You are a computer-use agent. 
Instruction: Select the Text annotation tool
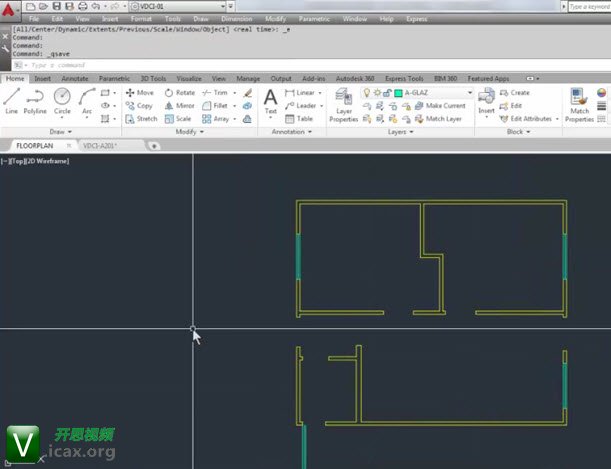(x=270, y=101)
